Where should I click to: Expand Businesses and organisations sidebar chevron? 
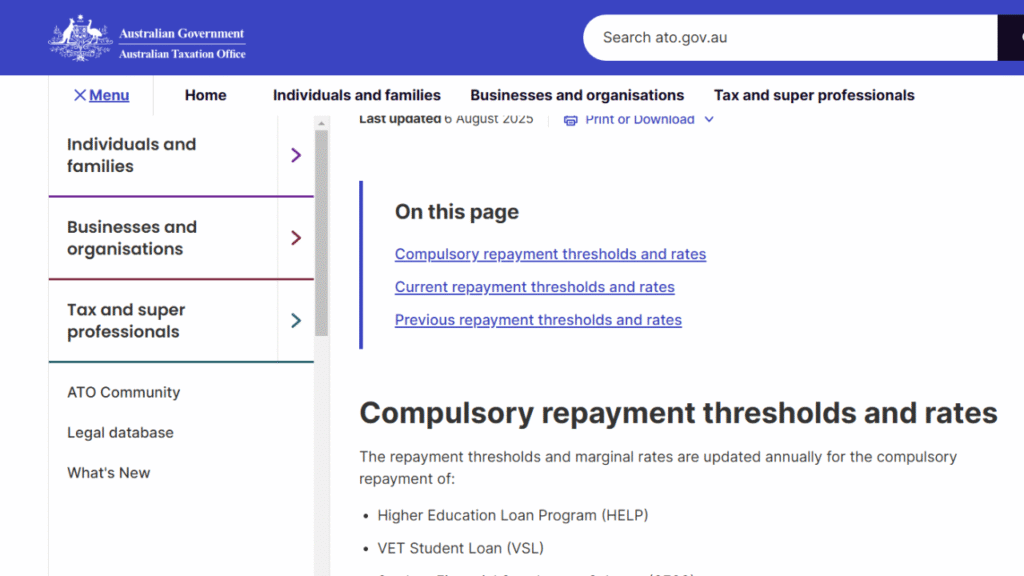[296, 238]
